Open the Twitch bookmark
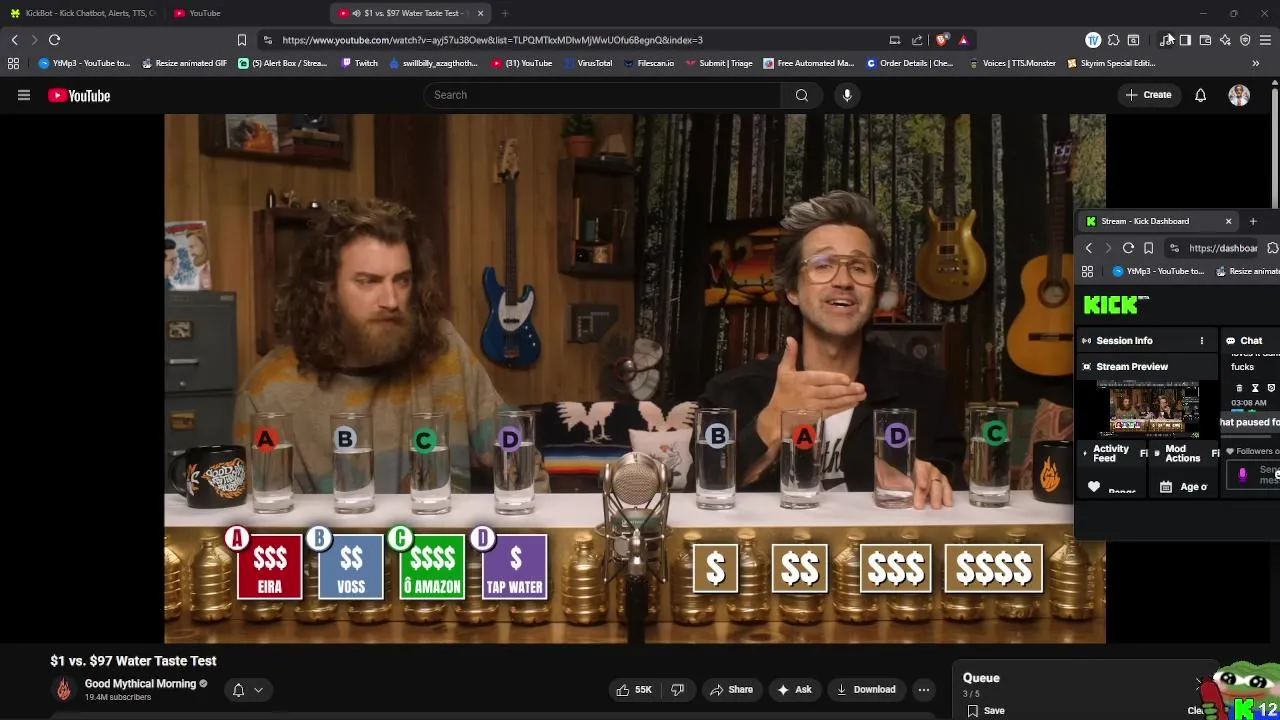 [x=360, y=63]
